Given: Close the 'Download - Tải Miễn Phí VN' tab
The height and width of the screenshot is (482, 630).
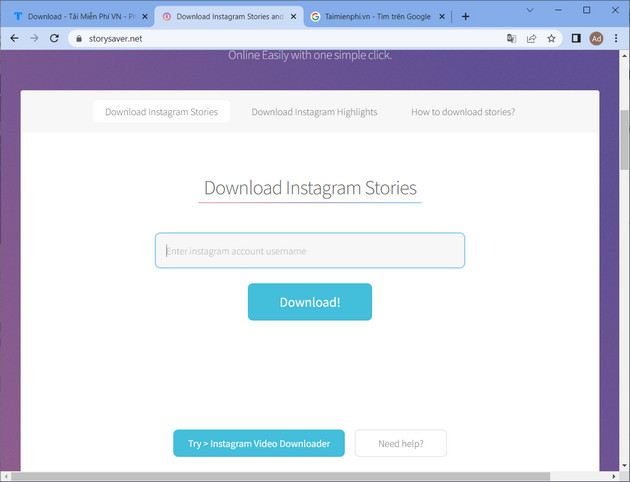Looking at the screenshot, I should coord(145,16).
